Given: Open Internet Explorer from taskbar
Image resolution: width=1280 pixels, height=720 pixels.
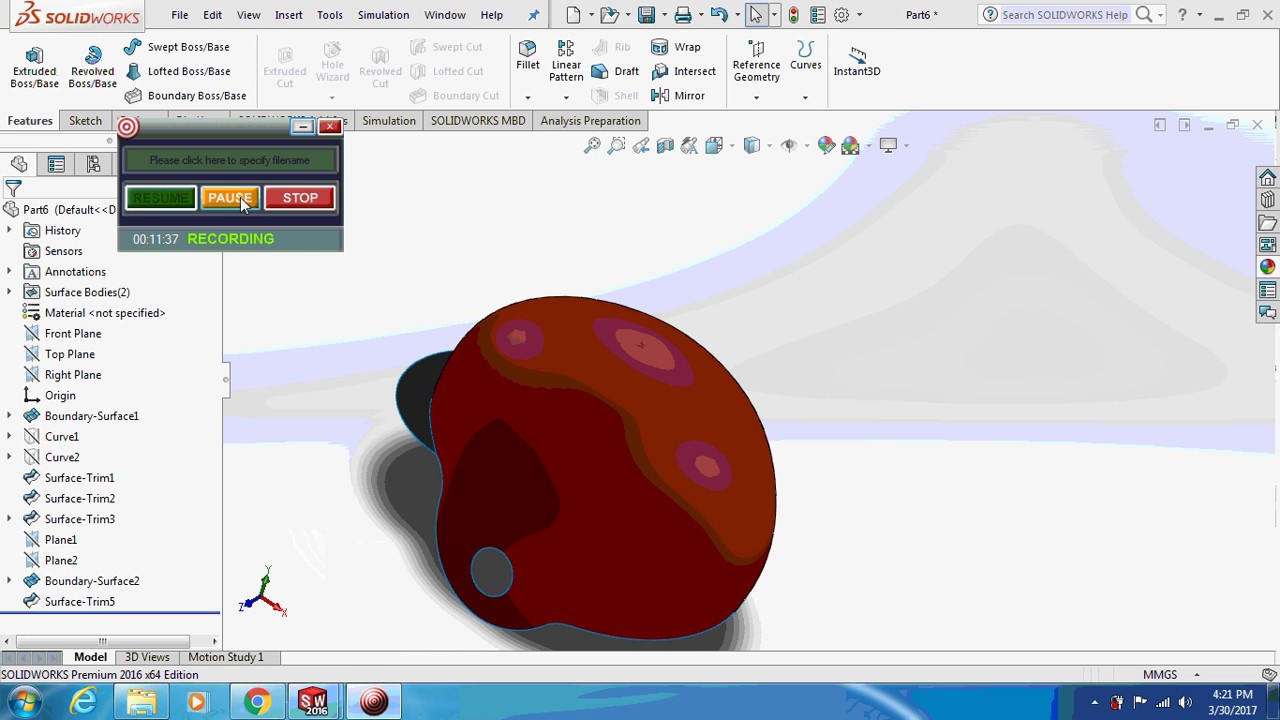Looking at the screenshot, I should tap(84, 702).
